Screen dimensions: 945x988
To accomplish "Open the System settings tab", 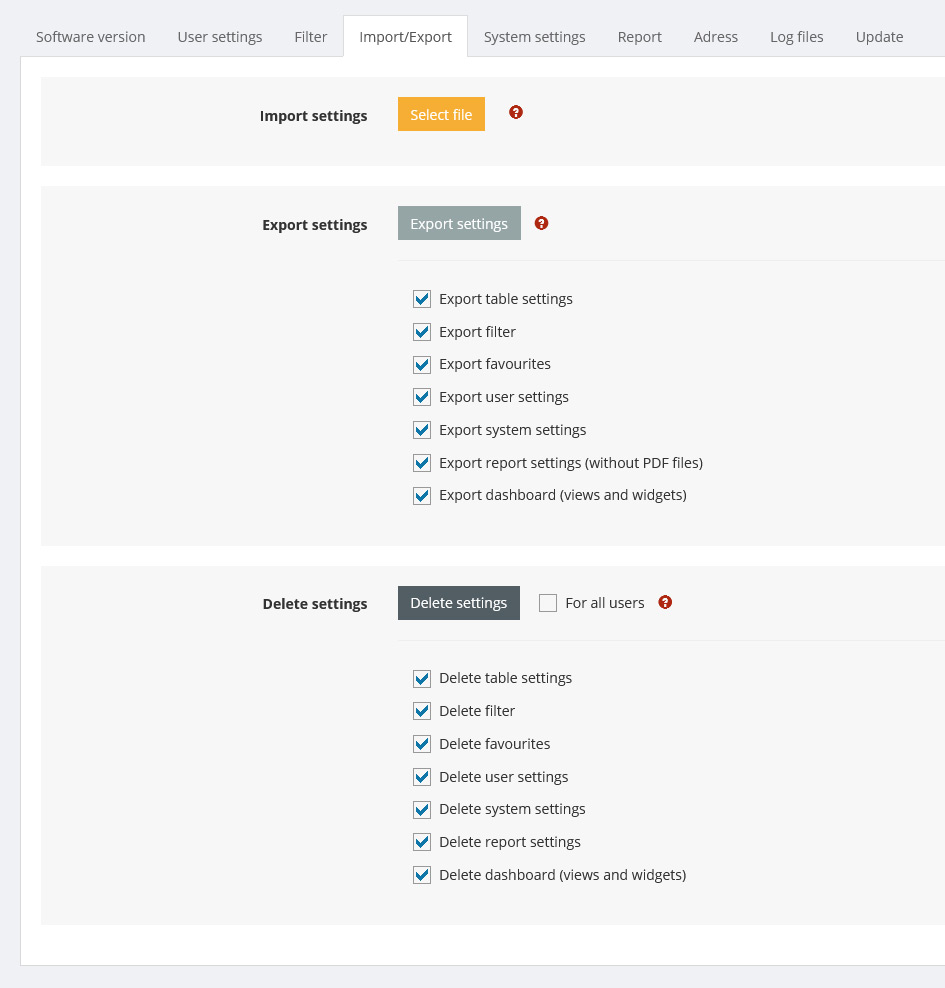I will coord(534,37).
